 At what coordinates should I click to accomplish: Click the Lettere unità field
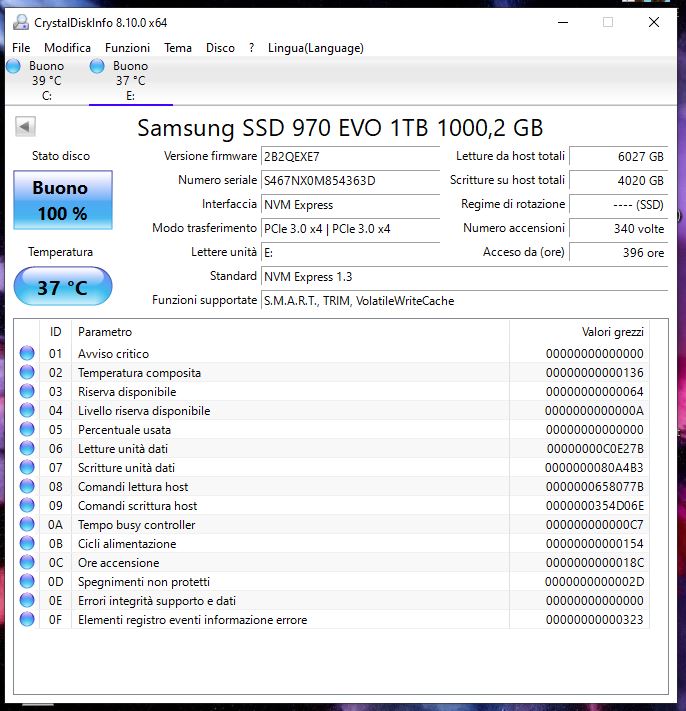[350, 253]
